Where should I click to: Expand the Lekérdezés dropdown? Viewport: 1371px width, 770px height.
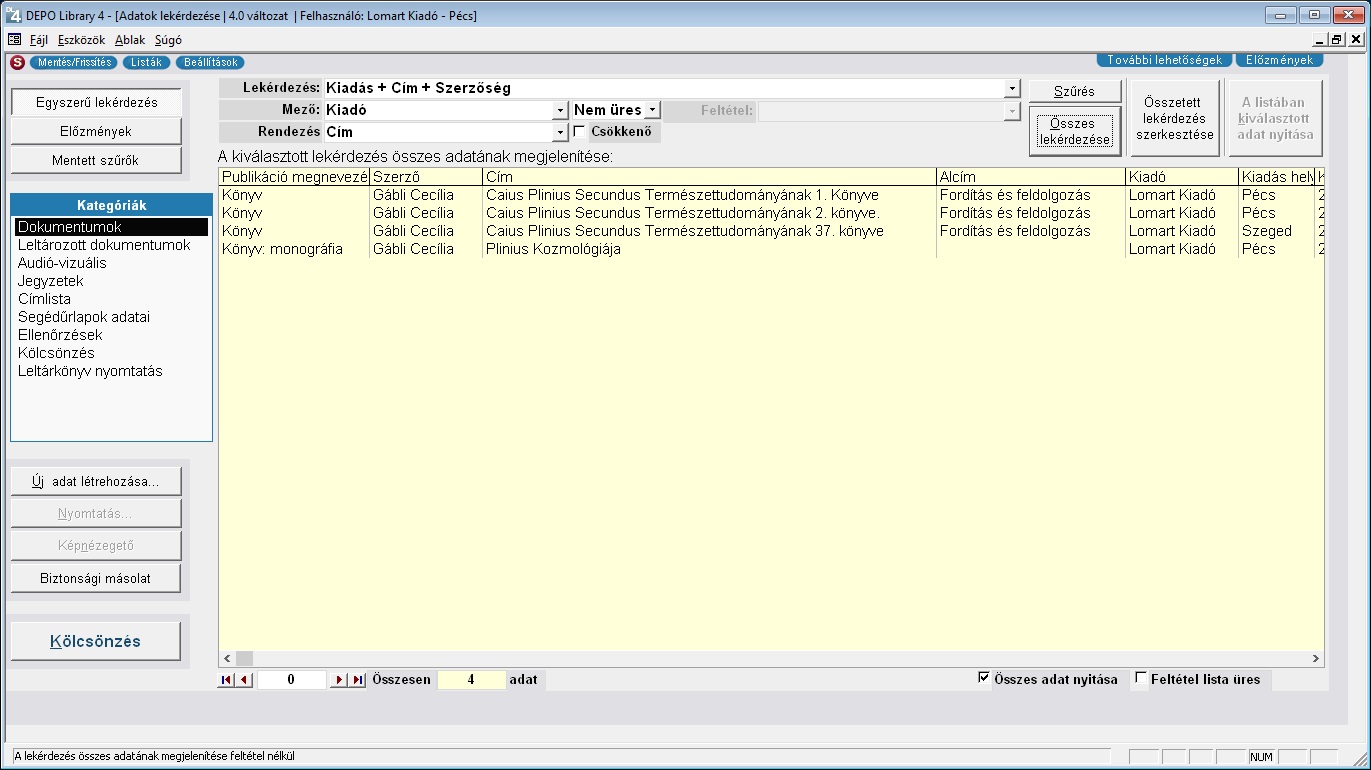1012,88
